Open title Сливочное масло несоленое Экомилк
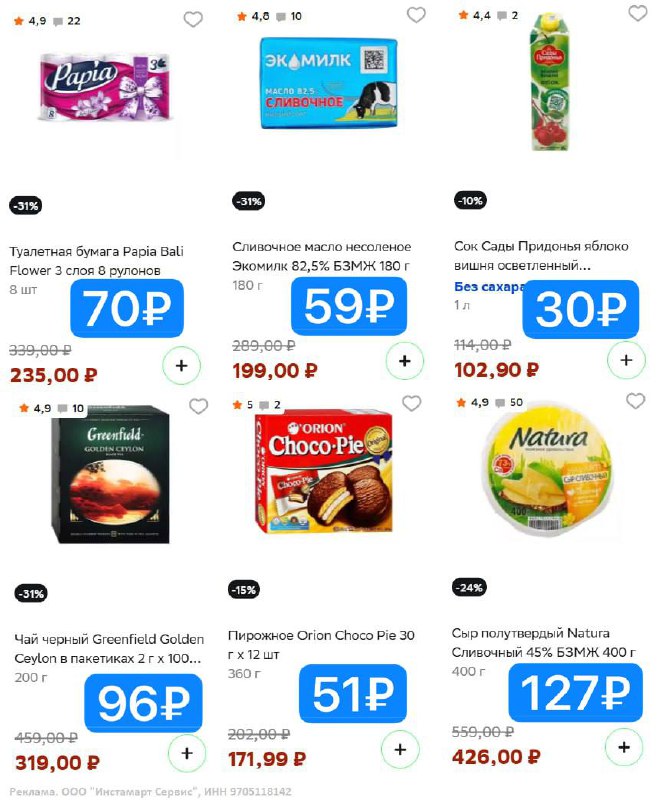 [321, 256]
